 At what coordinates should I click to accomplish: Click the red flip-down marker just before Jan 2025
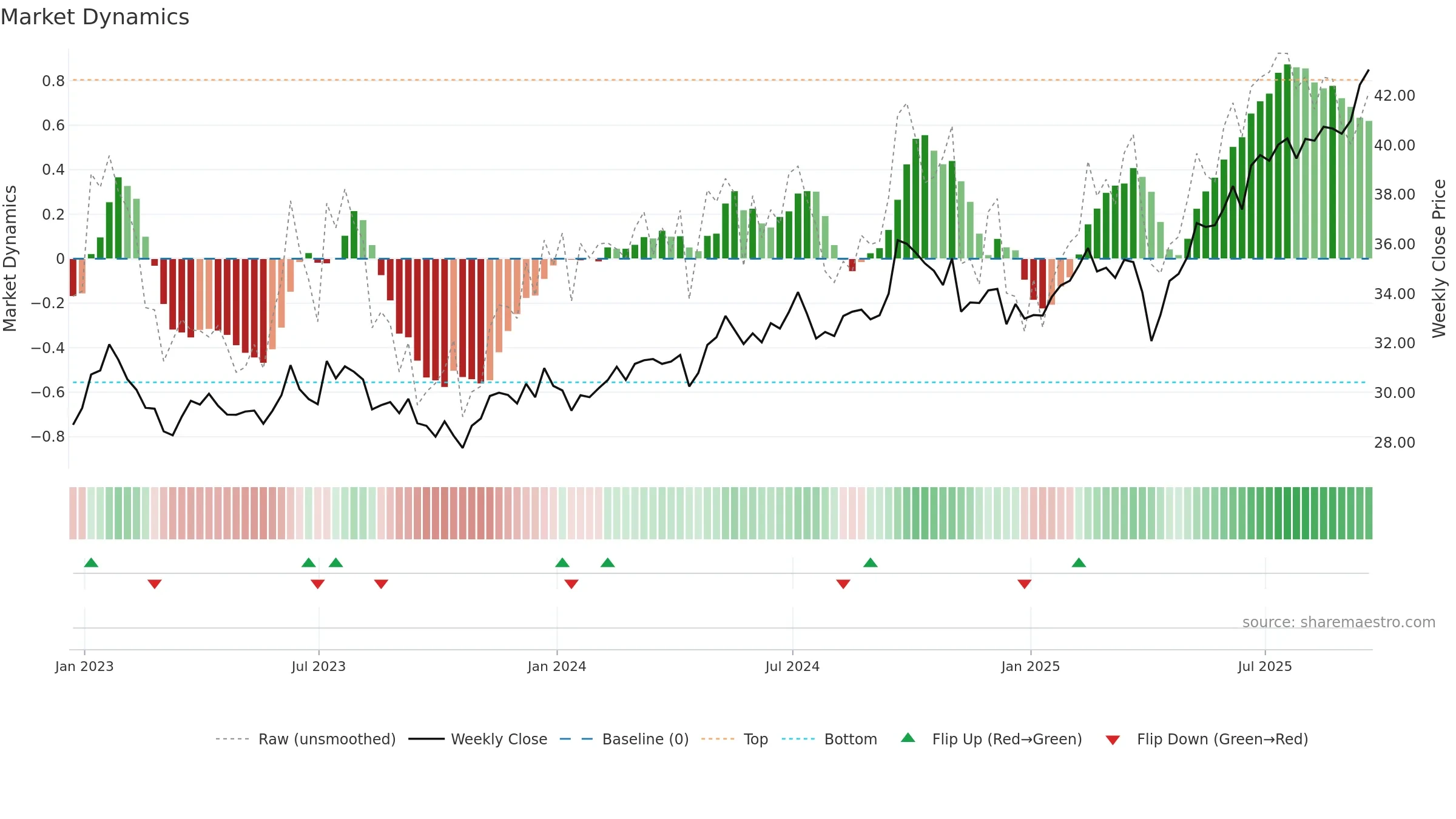click(1025, 584)
